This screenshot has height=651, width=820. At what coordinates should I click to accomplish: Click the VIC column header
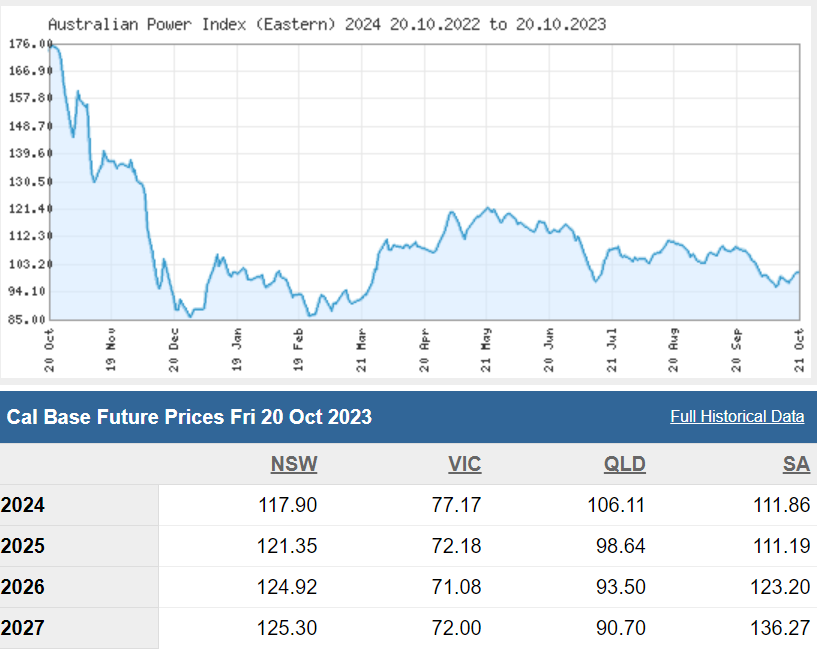click(465, 464)
